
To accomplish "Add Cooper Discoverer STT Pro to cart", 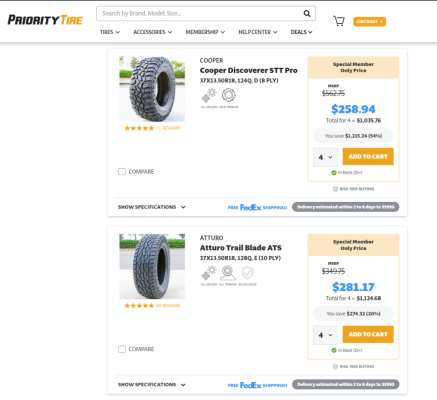I will 368,156.
